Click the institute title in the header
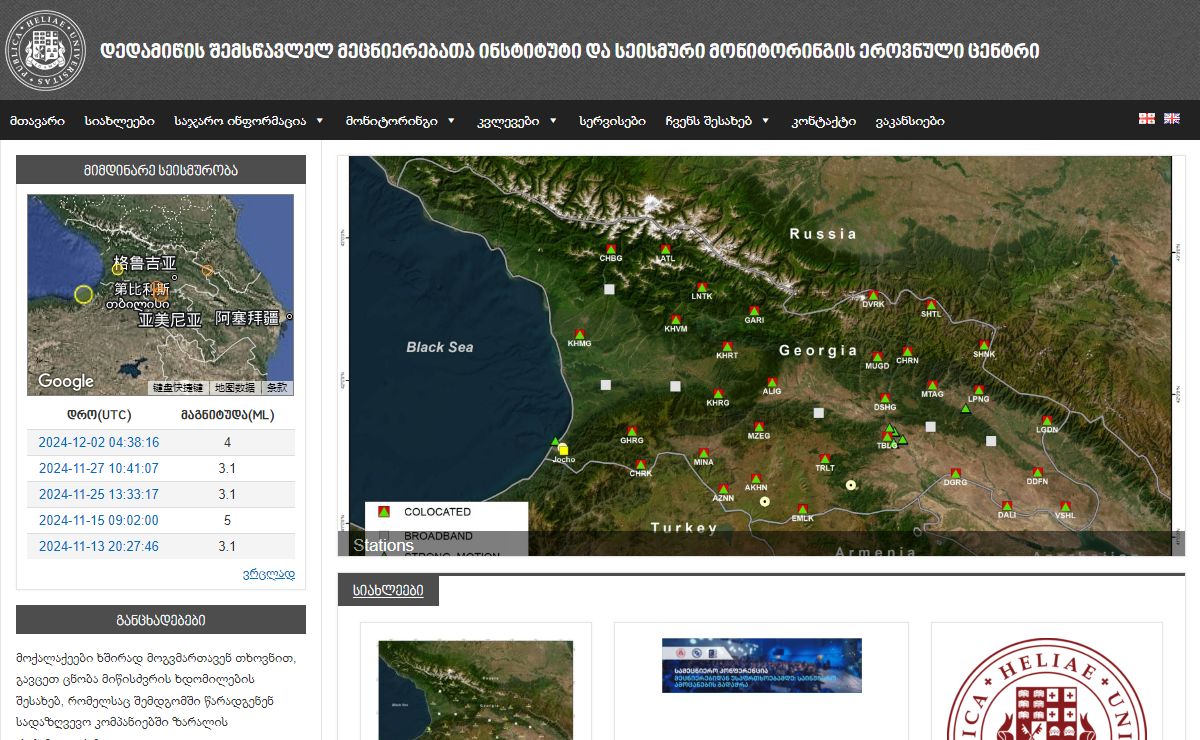Image resolution: width=1200 pixels, height=740 pixels. [570, 51]
